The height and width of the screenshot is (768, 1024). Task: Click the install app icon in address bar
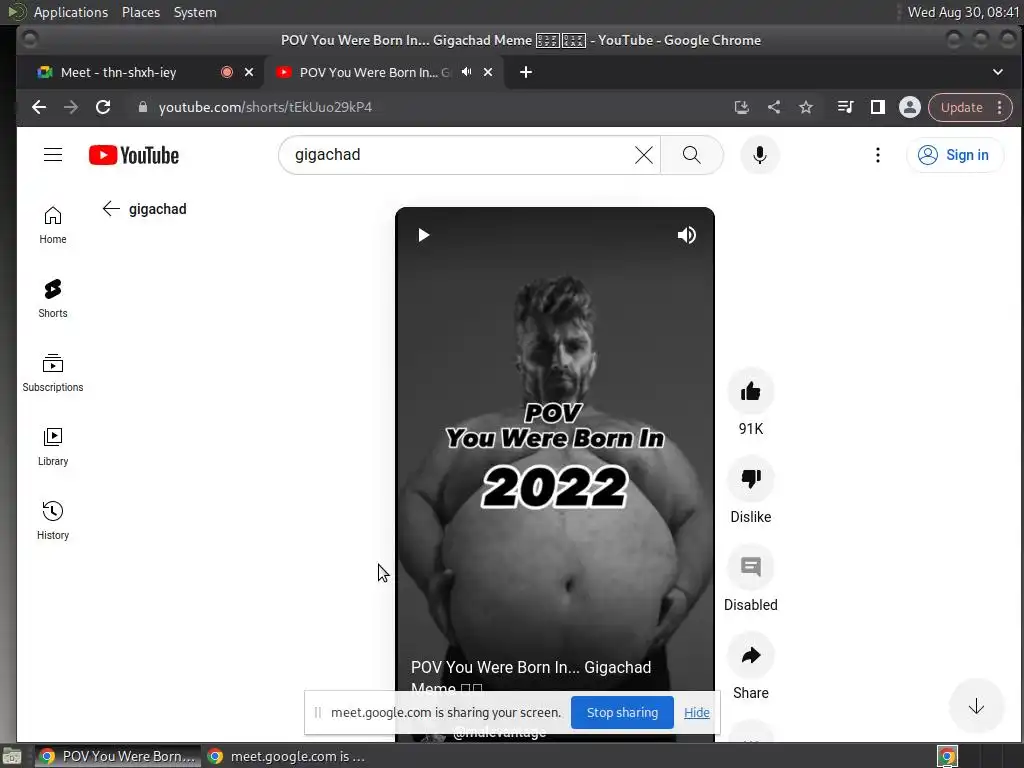[x=741, y=107]
